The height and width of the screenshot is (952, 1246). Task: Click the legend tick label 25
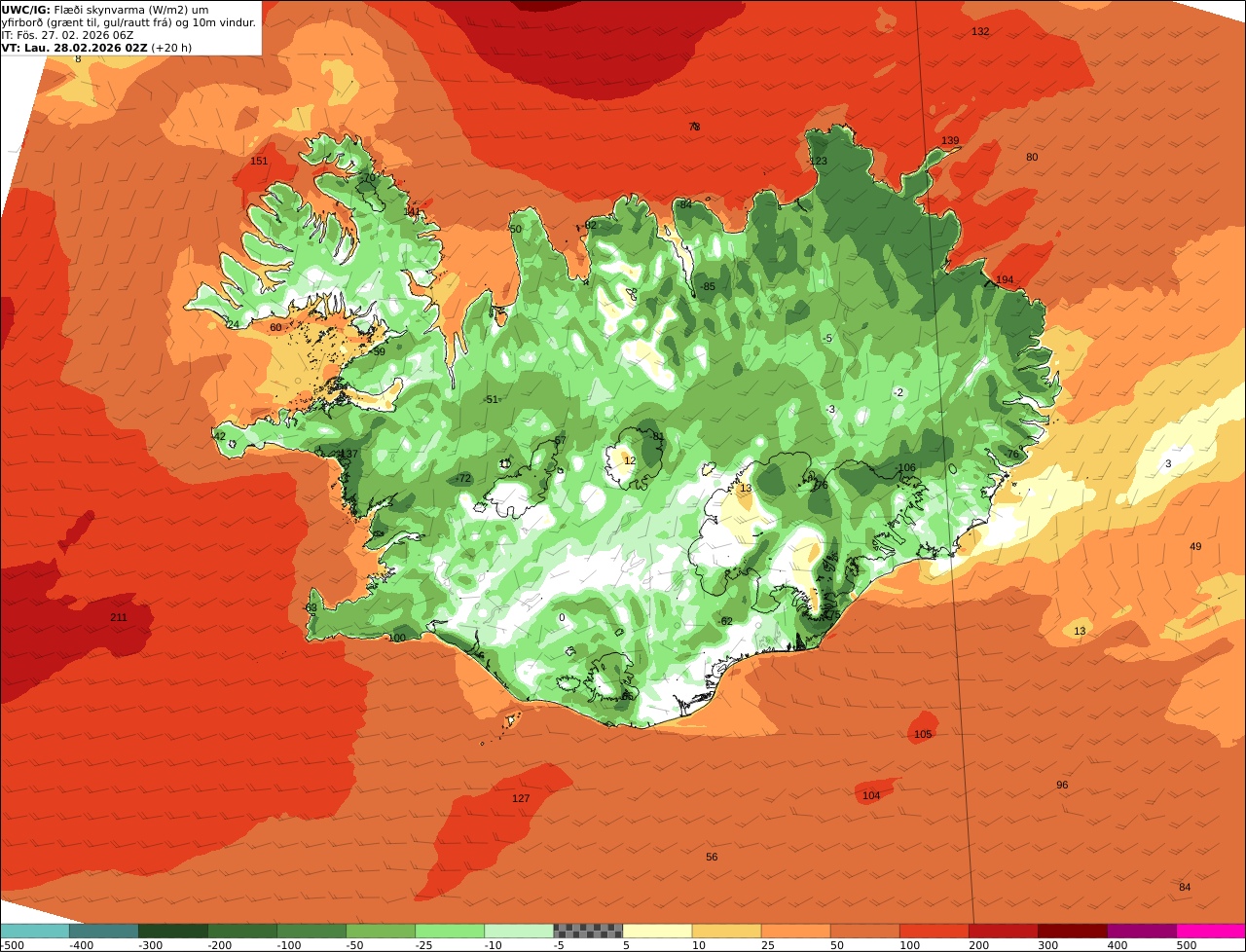click(x=768, y=945)
